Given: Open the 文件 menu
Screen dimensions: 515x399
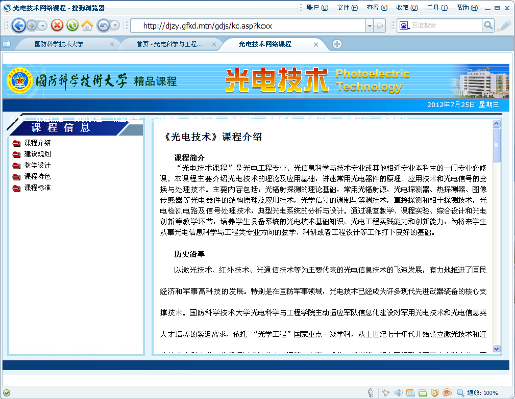Looking at the screenshot, I should pos(347,7).
